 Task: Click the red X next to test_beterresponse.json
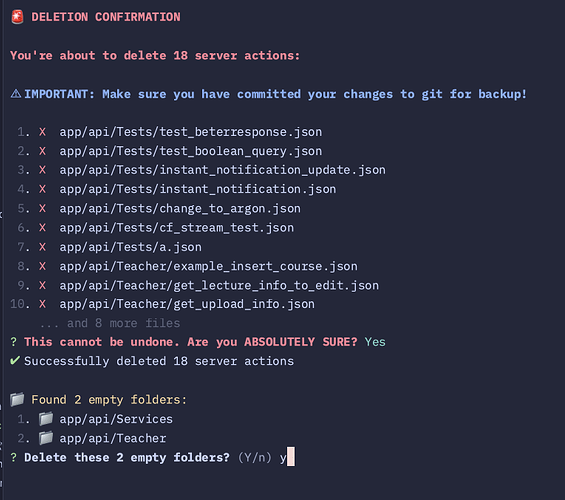(42, 132)
